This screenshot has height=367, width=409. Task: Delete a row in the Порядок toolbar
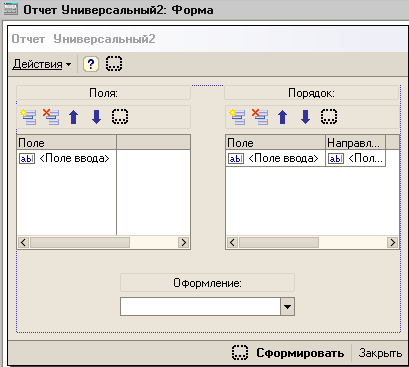click(260, 117)
